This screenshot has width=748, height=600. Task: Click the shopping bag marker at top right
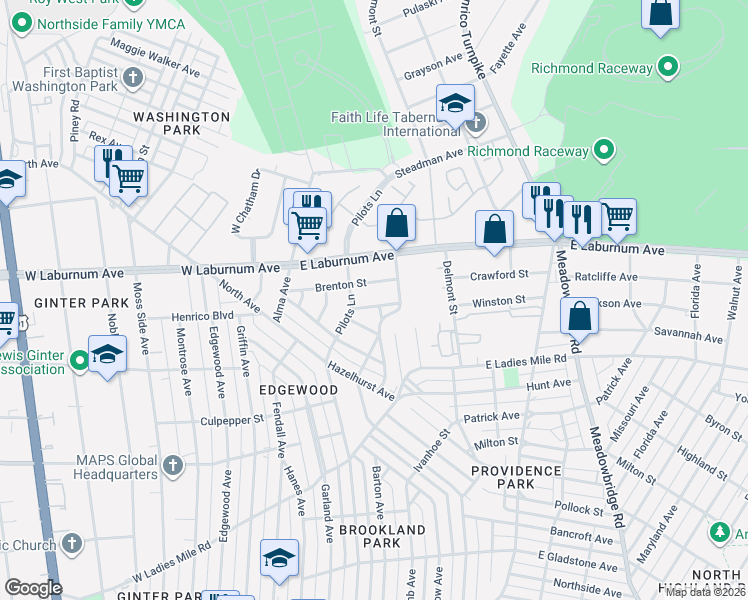(x=660, y=14)
